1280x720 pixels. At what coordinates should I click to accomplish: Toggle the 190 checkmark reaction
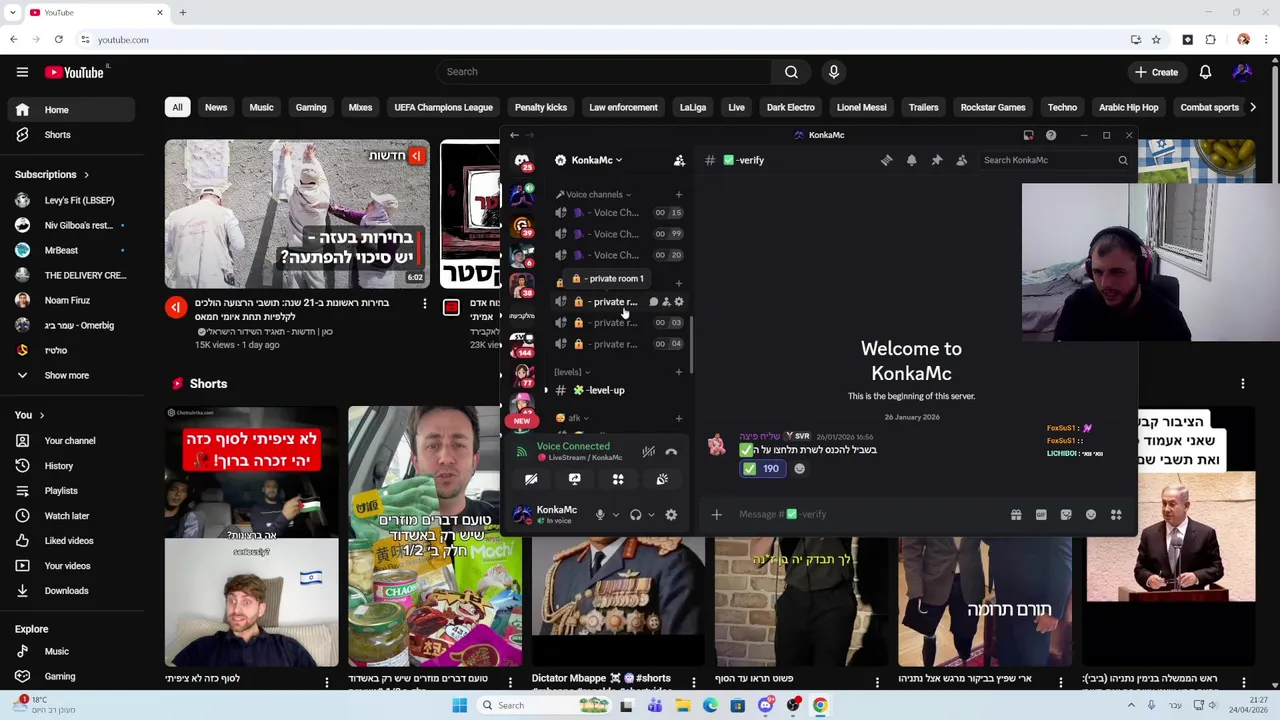(x=761, y=468)
